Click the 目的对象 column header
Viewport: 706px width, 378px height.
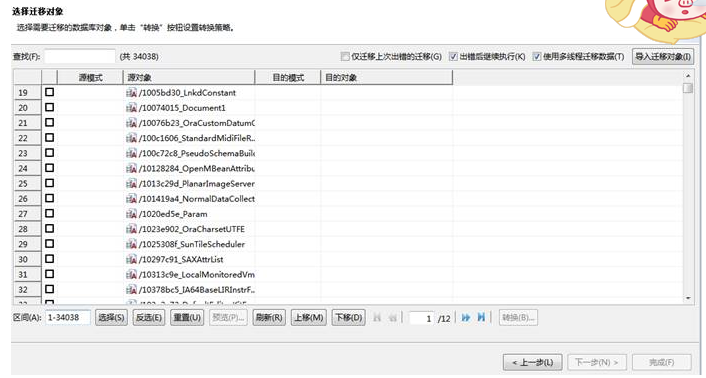(387, 77)
